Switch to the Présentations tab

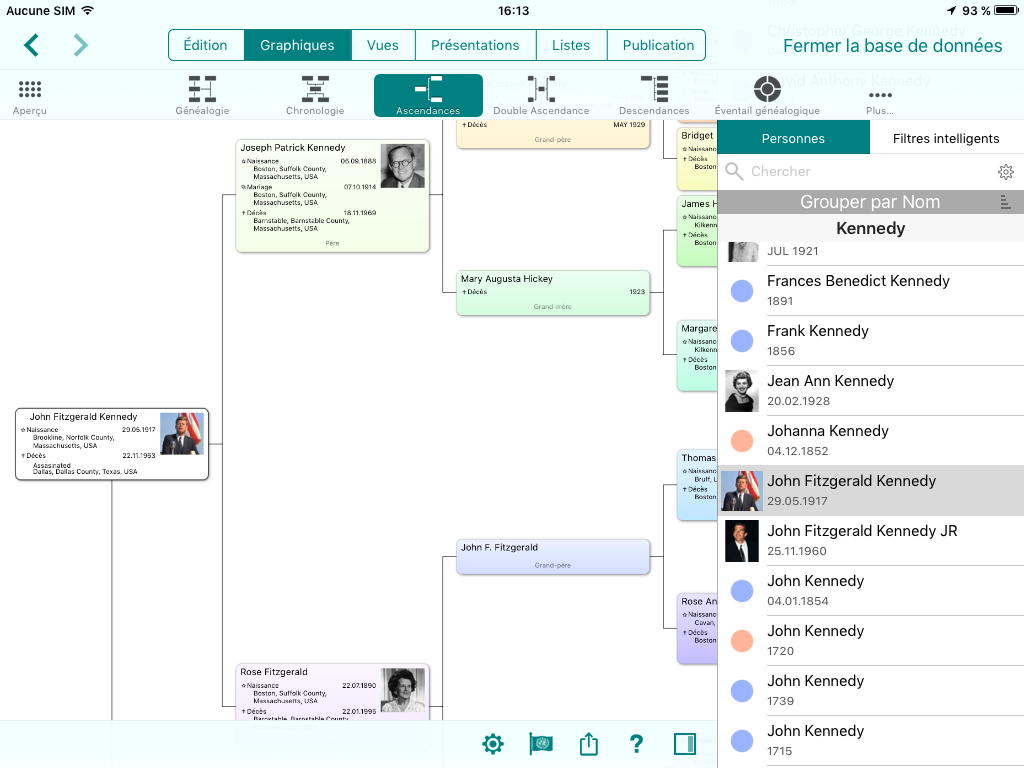point(475,45)
